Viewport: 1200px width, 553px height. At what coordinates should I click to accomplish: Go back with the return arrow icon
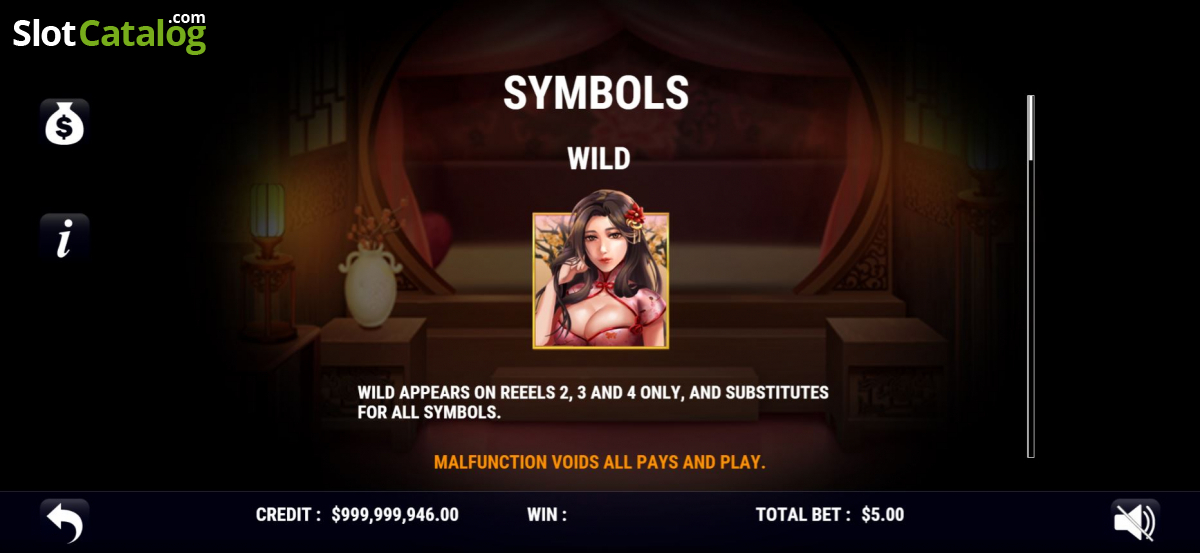(65, 521)
